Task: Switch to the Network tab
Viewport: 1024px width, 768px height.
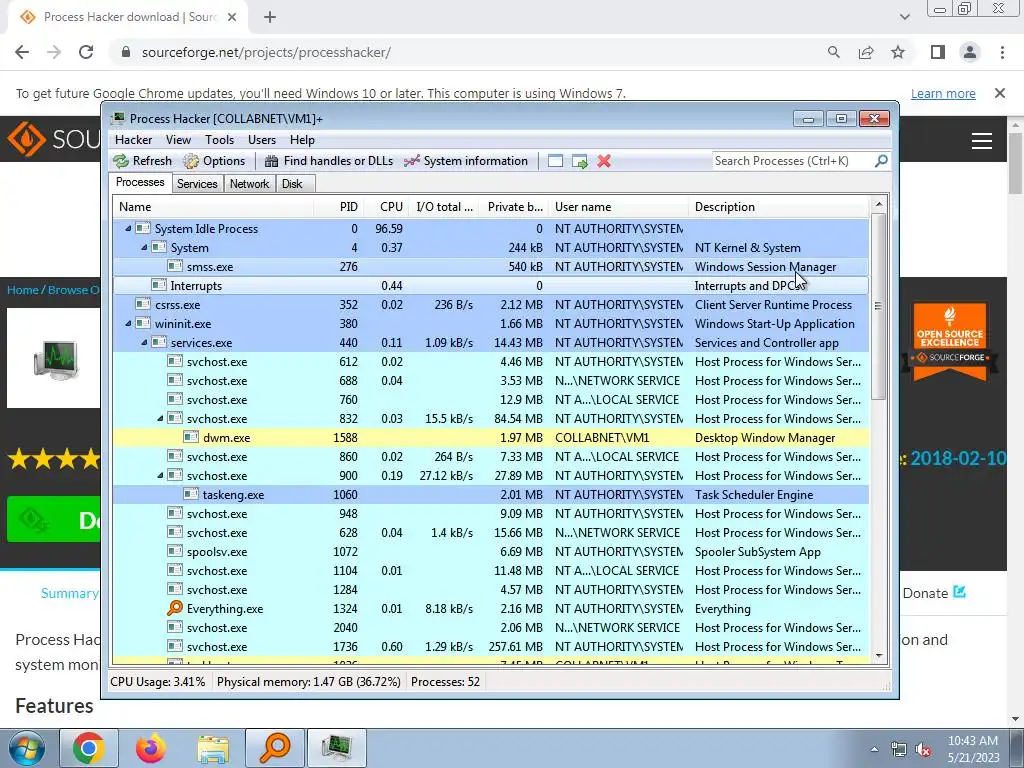Action: [249, 184]
